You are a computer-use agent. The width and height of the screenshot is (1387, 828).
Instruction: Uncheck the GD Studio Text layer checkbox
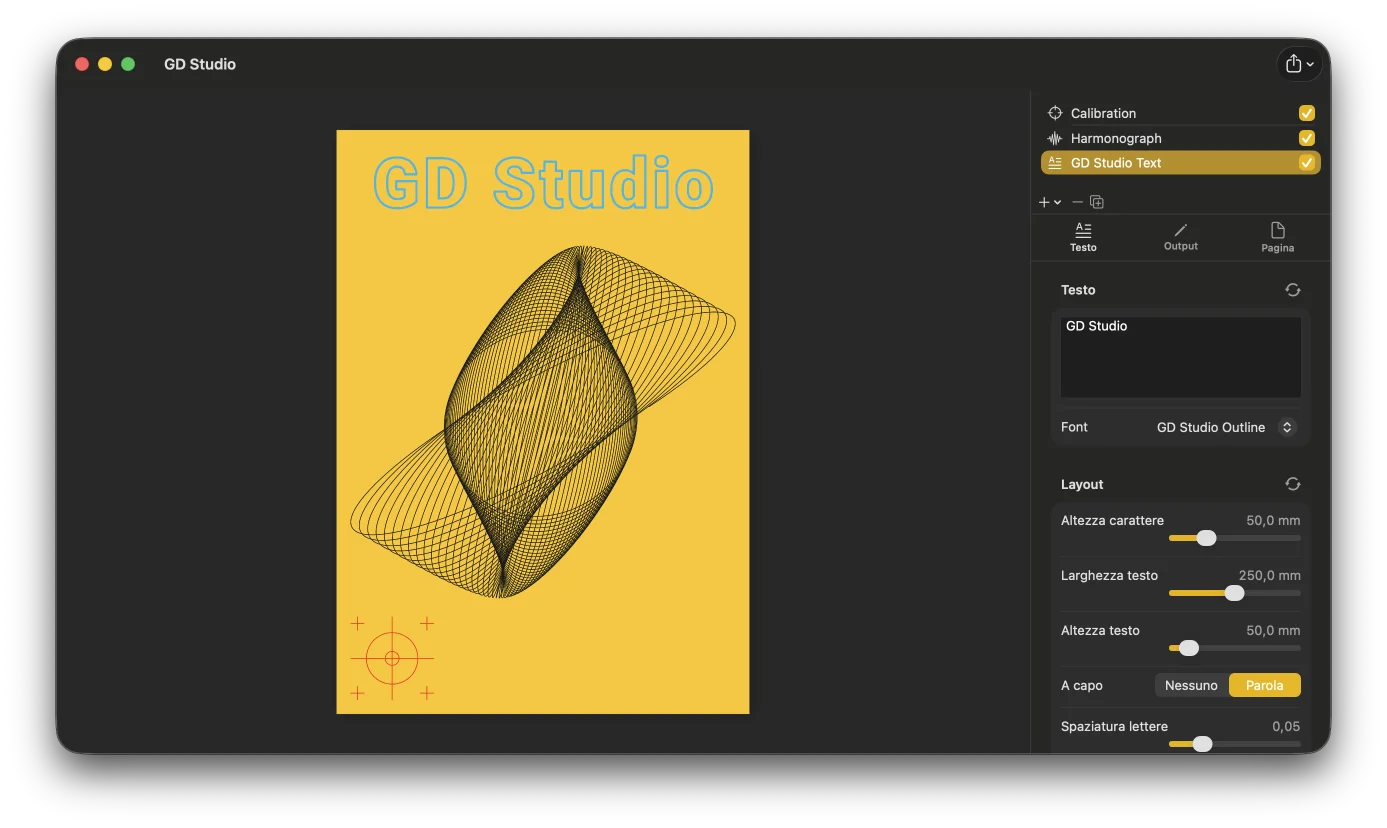(x=1306, y=163)
